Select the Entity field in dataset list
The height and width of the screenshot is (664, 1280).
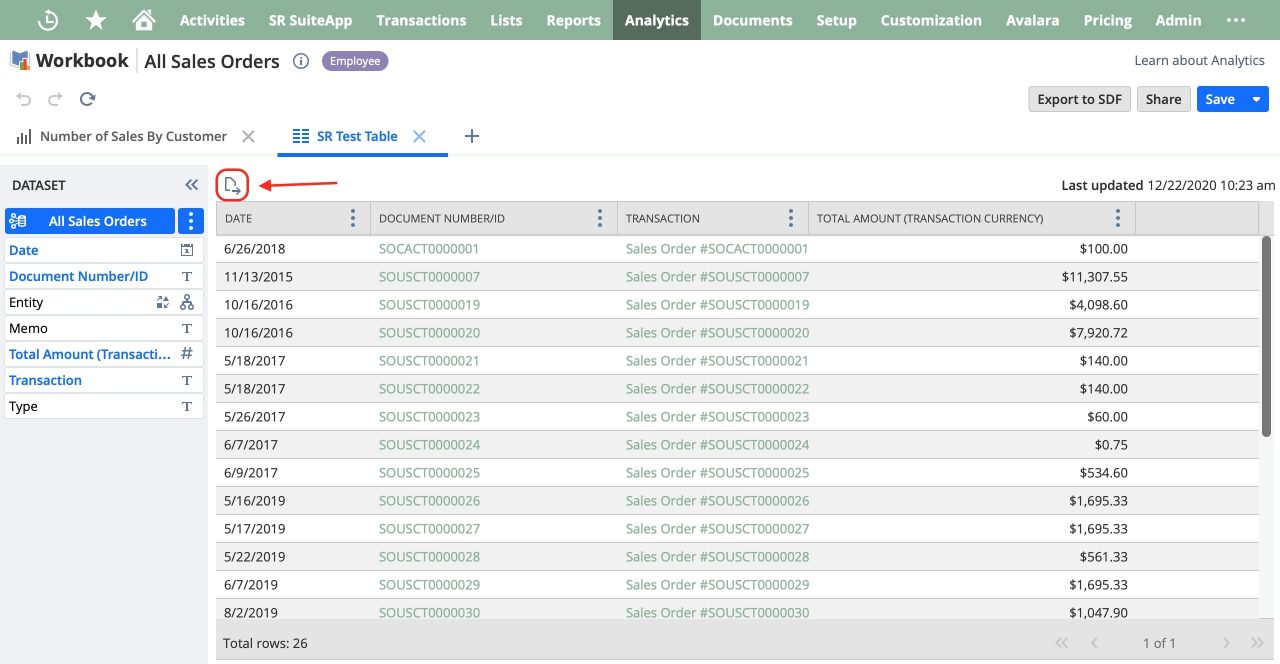104,302
